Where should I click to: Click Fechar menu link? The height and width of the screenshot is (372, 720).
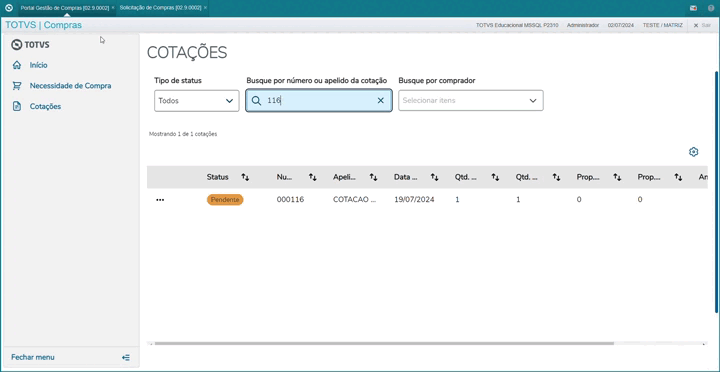(x=33, y=357)
